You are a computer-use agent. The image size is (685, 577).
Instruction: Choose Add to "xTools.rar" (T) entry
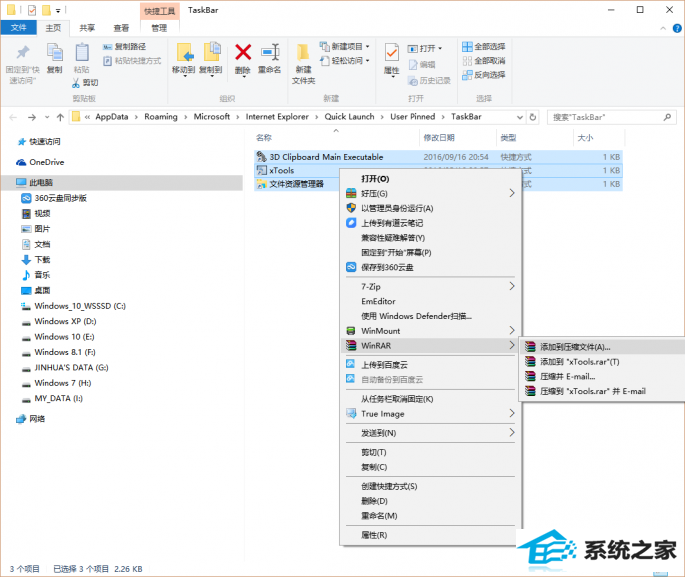[x=604, y=362]
